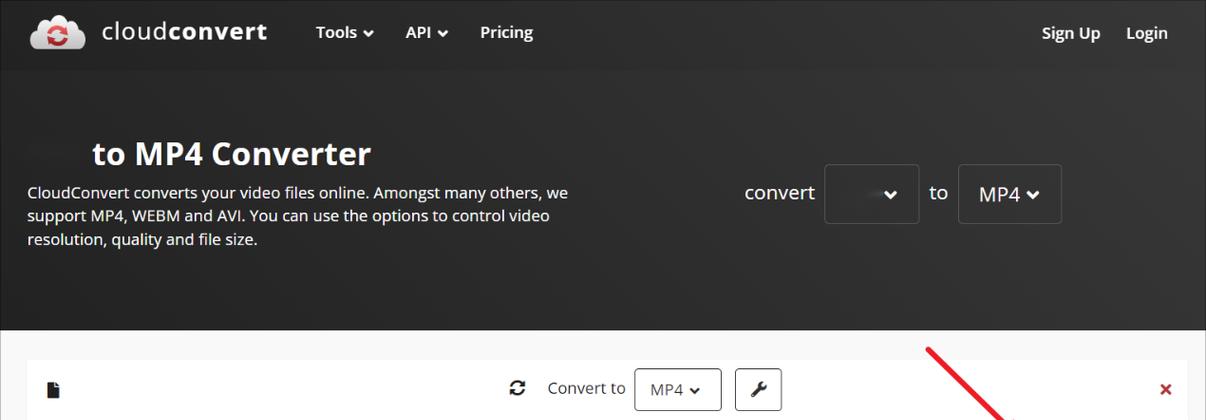Click the 'Convert to' label in the file row

[x=586, y=388]
